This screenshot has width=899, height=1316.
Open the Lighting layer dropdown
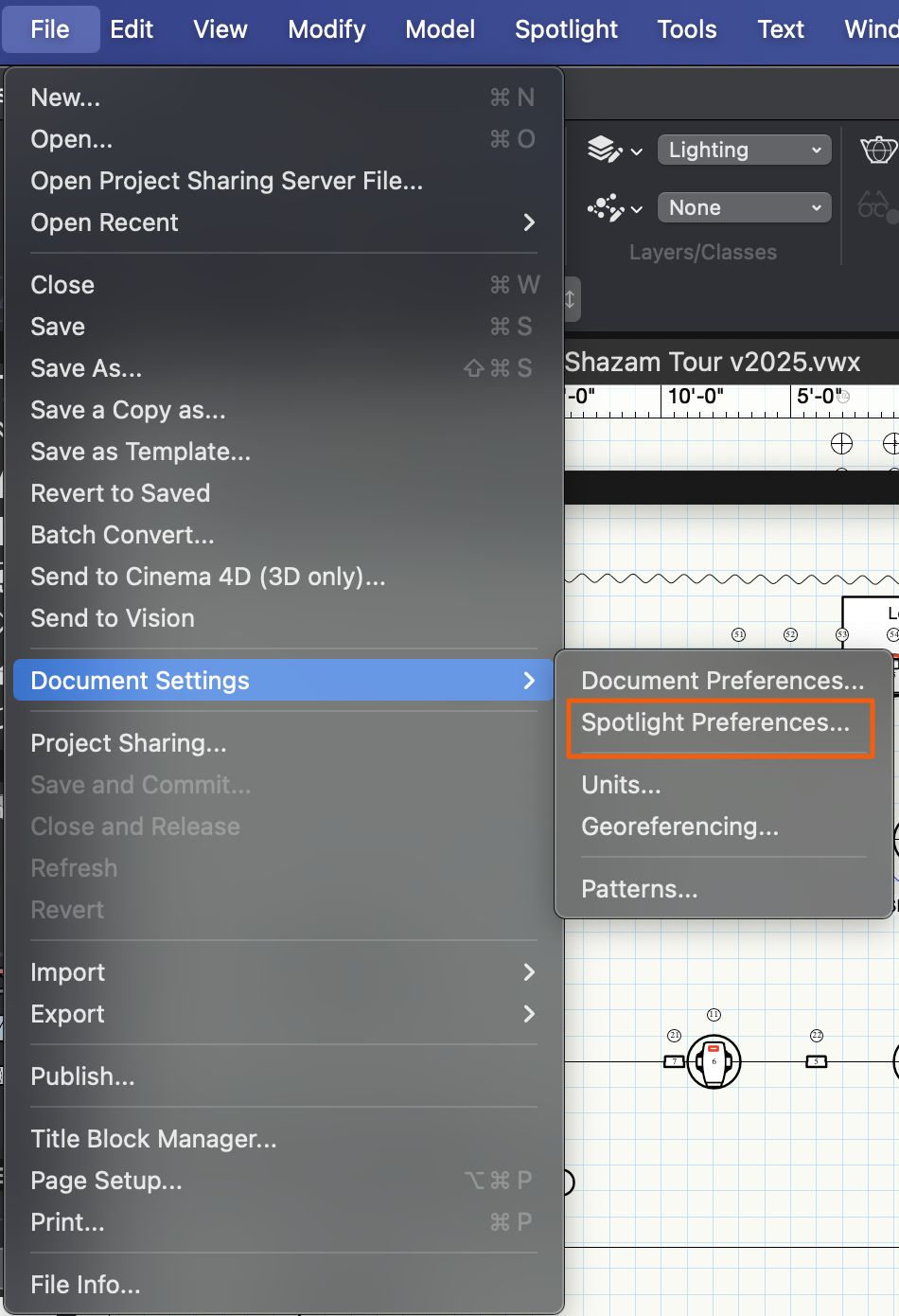click(744, 150)
